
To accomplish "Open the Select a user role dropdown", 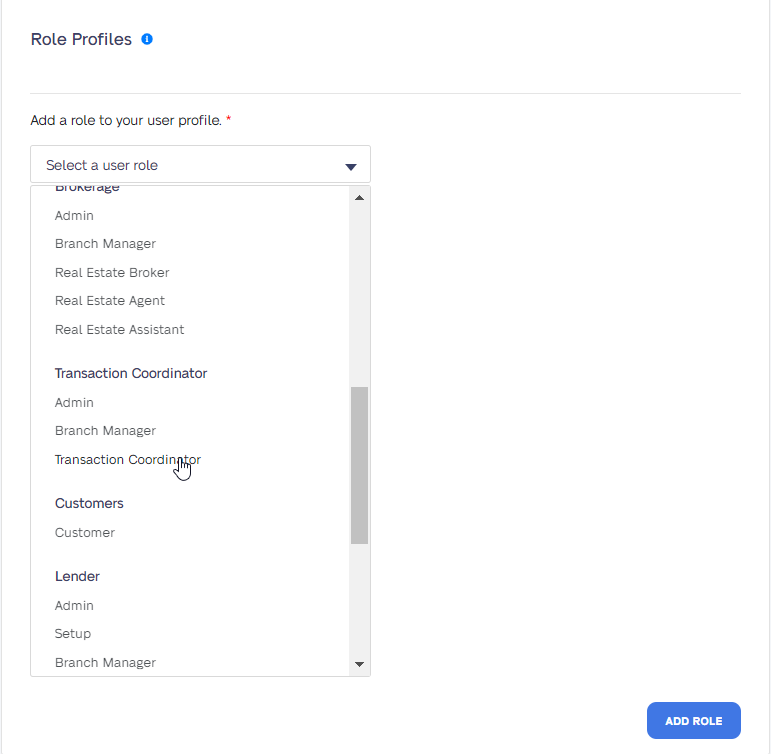I will click(x=200, y=164).
